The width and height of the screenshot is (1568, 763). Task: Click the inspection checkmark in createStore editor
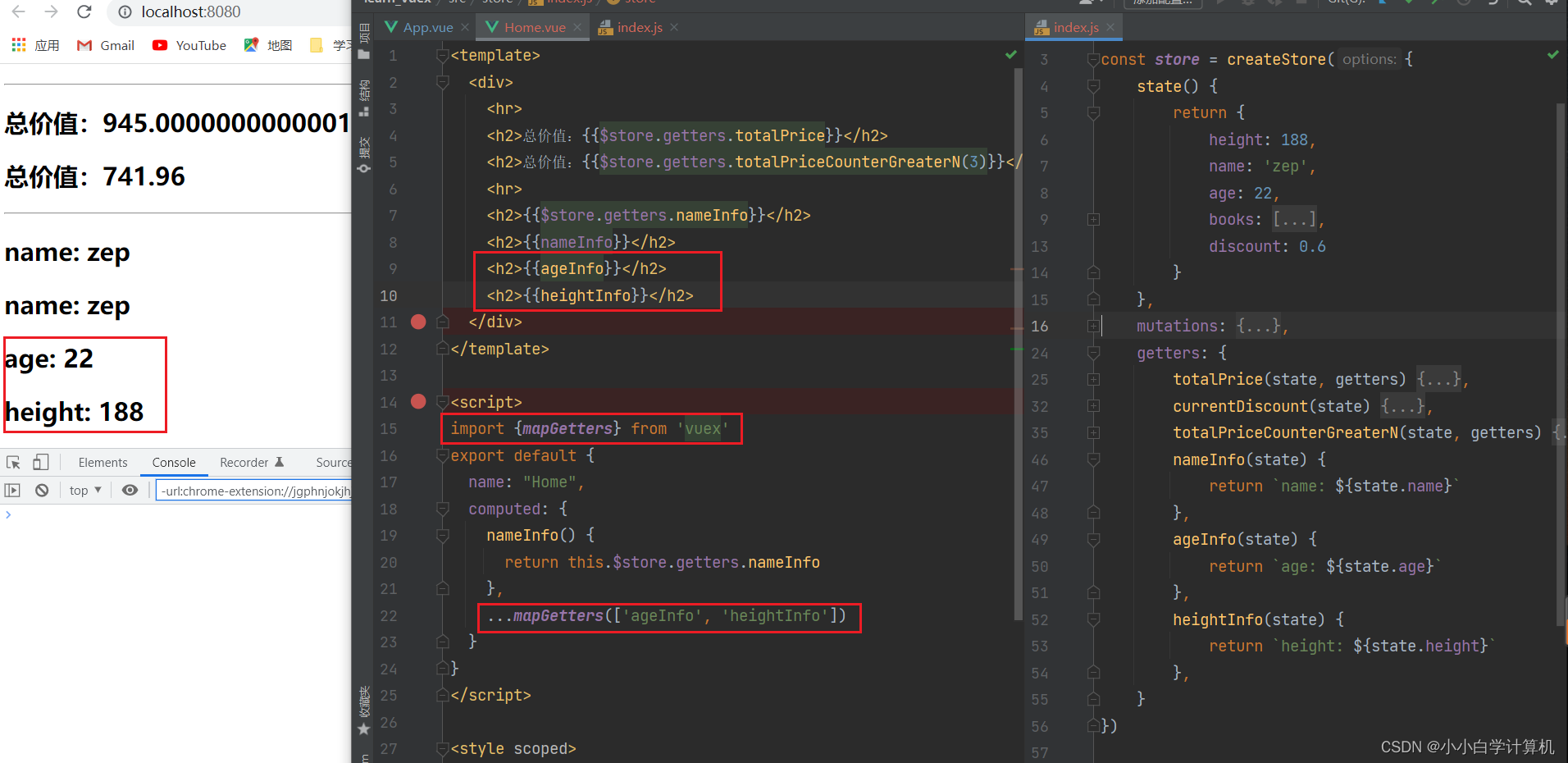click(1553, 55)
